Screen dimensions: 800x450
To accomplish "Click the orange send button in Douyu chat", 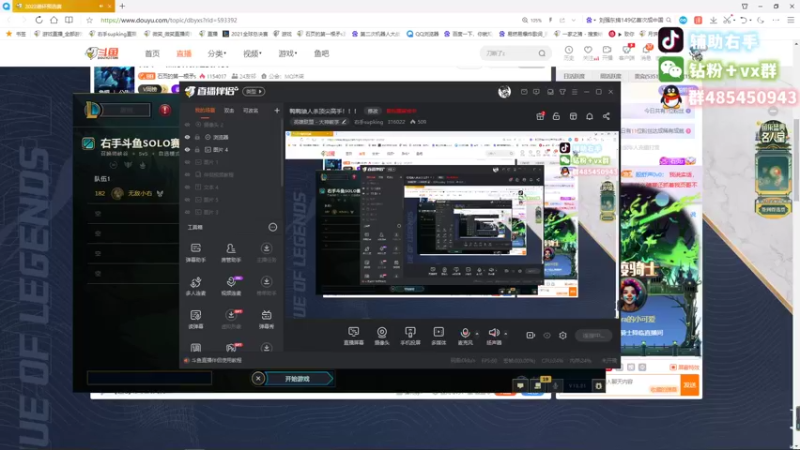I will (689, 385).
